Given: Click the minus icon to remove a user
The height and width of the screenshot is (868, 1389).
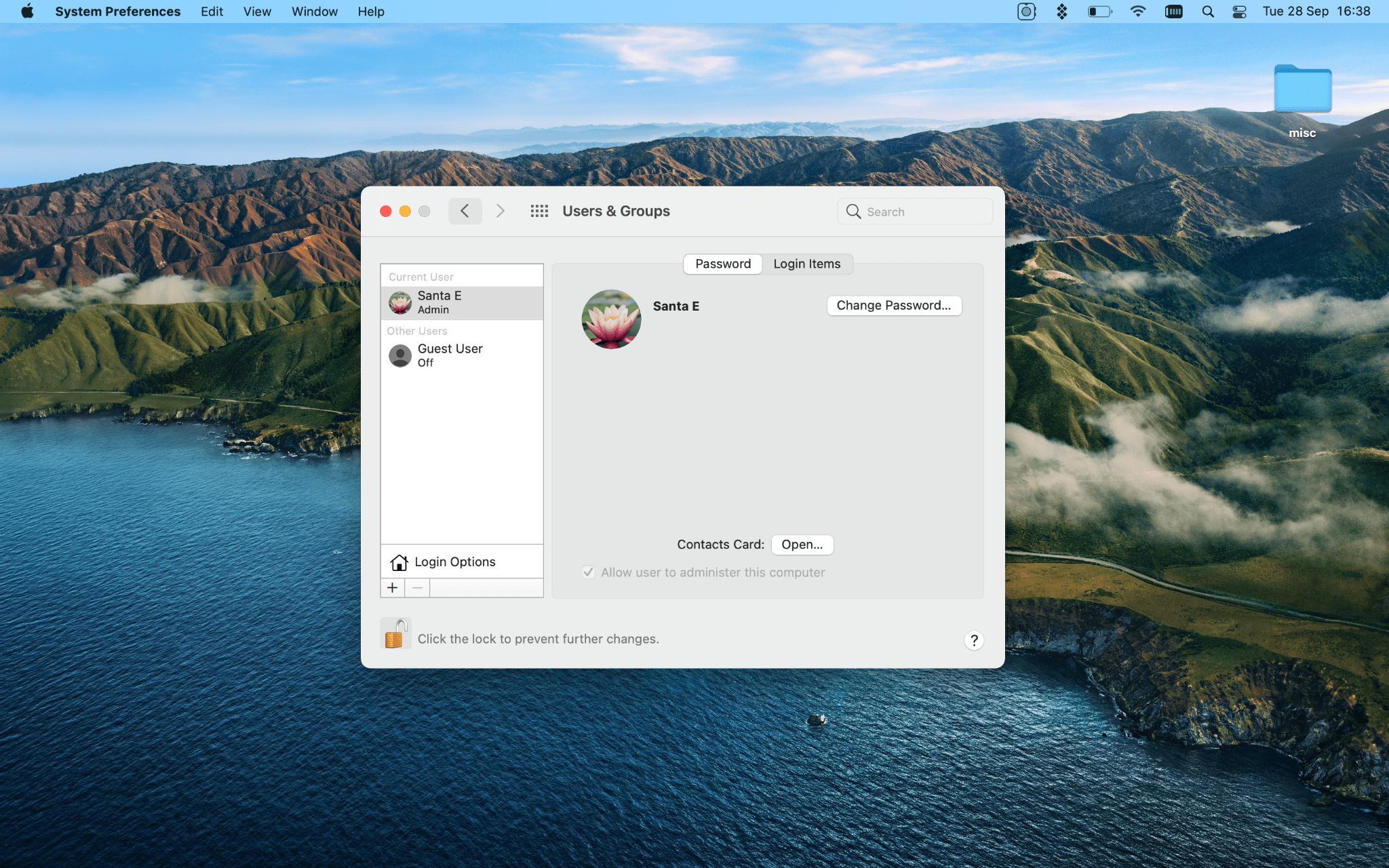Looking at the screenshot, I should (416, 587).
